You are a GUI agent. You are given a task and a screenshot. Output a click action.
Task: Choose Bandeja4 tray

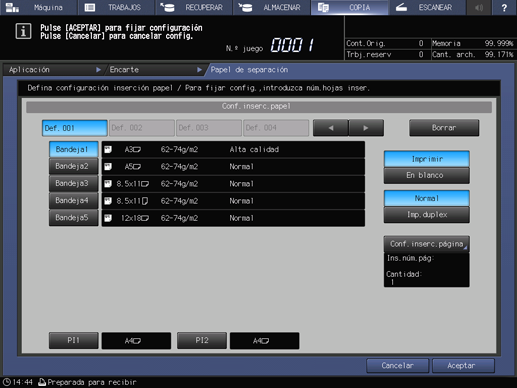coord(73,201)
